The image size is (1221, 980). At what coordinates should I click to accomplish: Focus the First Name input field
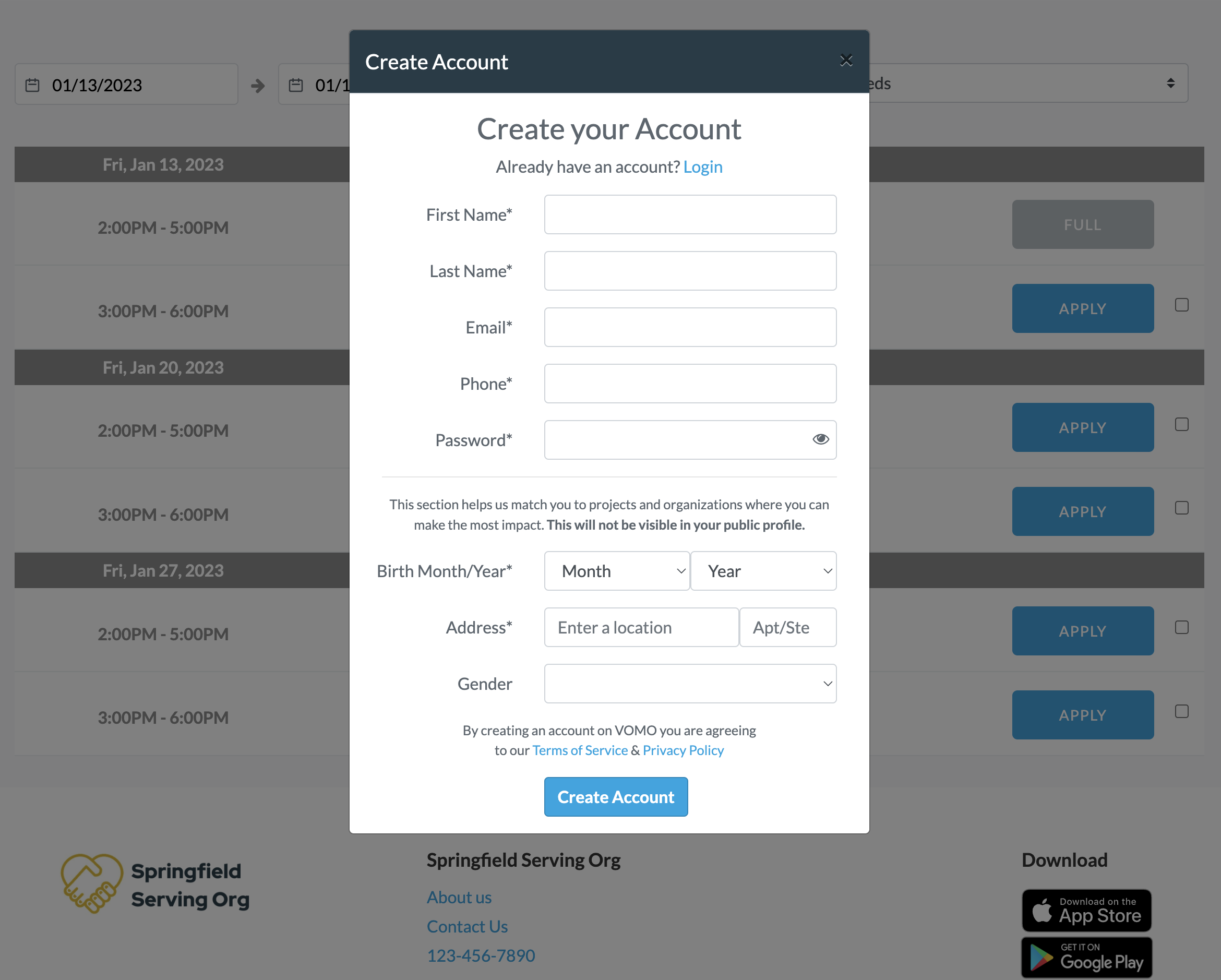coord(690,214)
